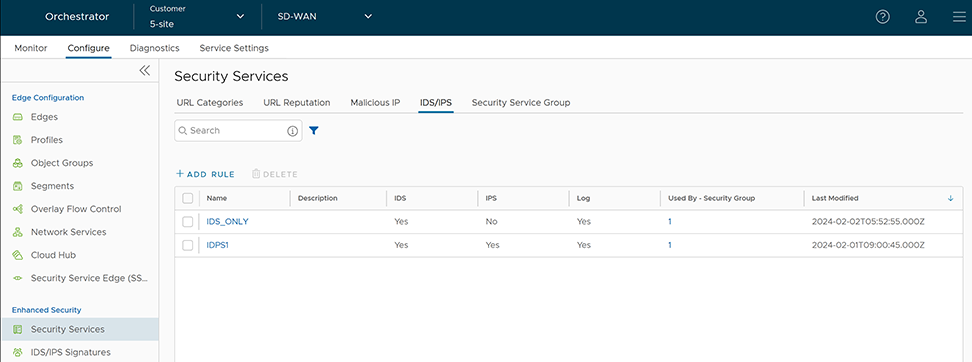
Task: Toggle the select-all header checkbox
Action: click(x=188, y=198)
